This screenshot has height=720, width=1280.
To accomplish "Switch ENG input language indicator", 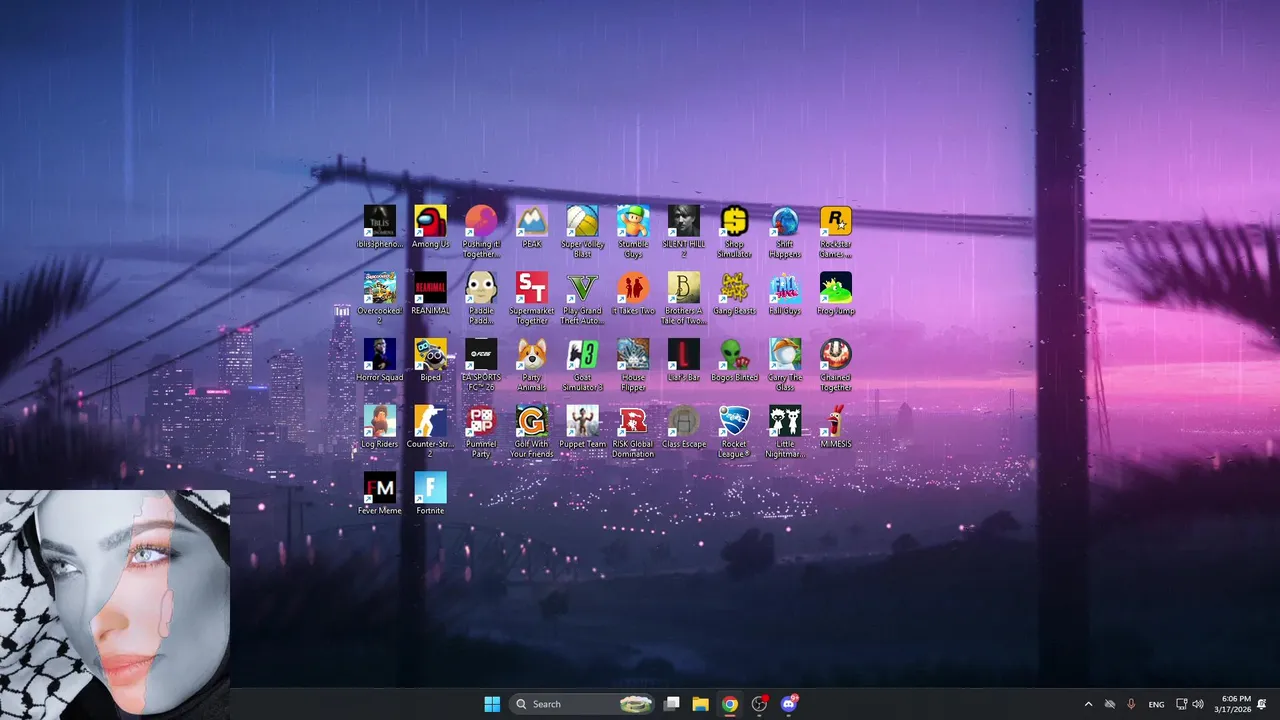I will point(1156,704).
